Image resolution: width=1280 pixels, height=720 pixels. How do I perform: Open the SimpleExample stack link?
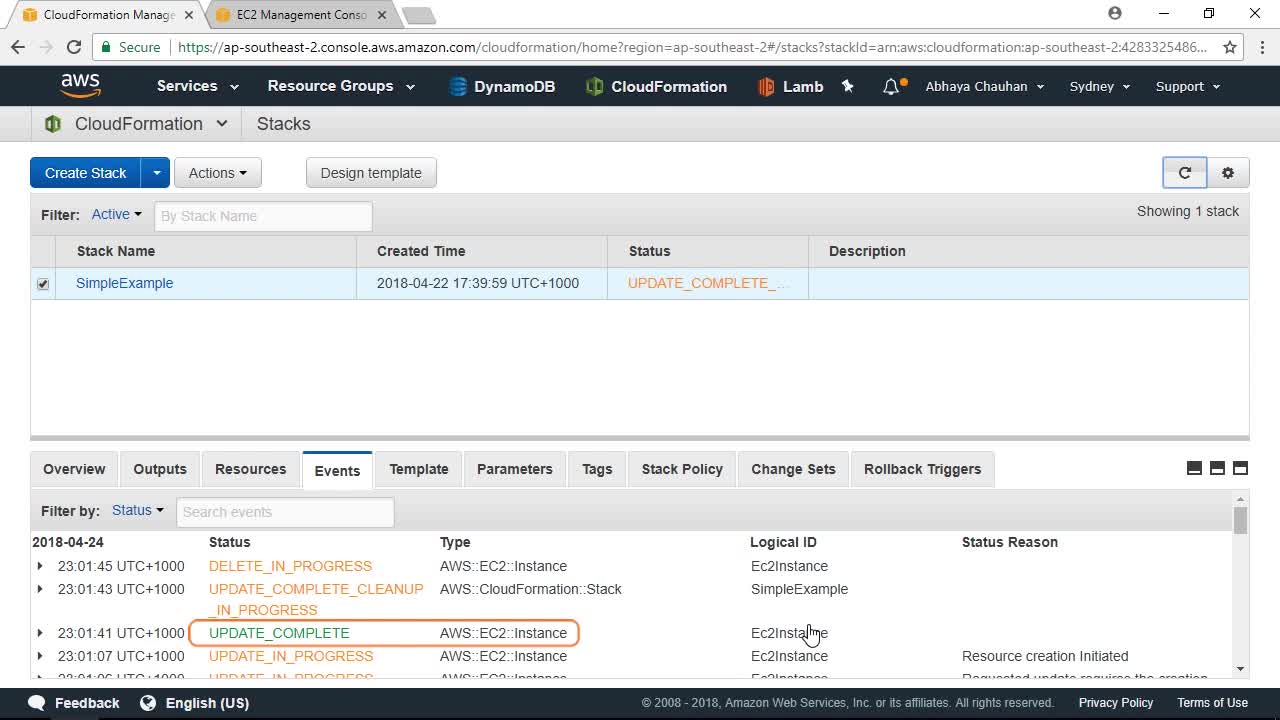(125, 283)
